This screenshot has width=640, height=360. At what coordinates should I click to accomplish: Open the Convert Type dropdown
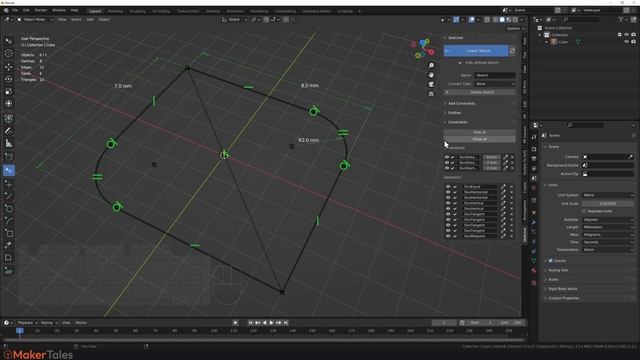pyautogui.click(x=495, y=84)
